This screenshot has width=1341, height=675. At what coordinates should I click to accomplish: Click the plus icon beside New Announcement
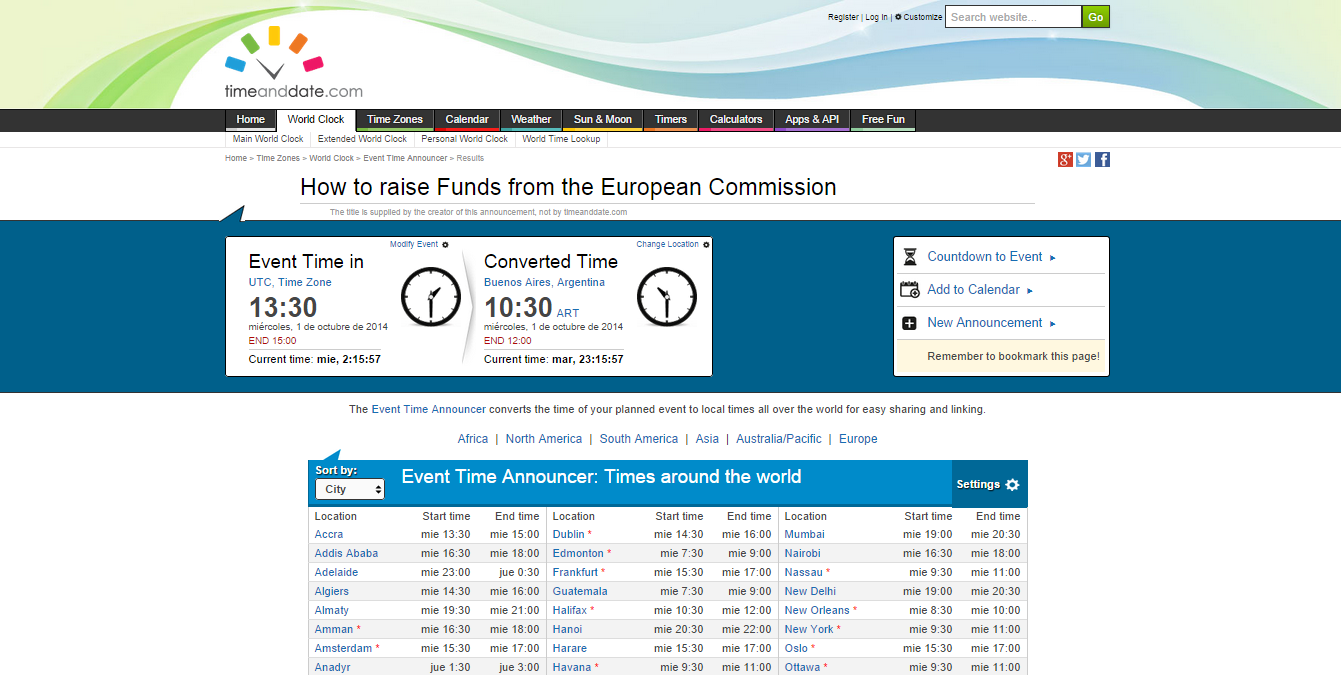tap(909, 323)
